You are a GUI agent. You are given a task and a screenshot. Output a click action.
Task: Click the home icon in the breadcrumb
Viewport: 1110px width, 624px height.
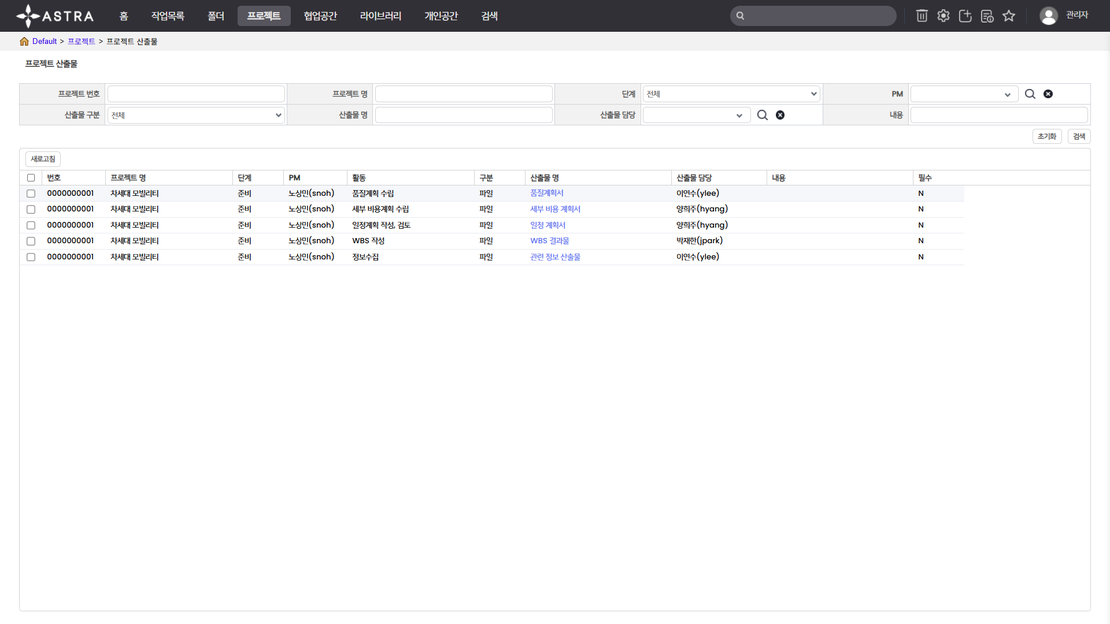point(24,41)
